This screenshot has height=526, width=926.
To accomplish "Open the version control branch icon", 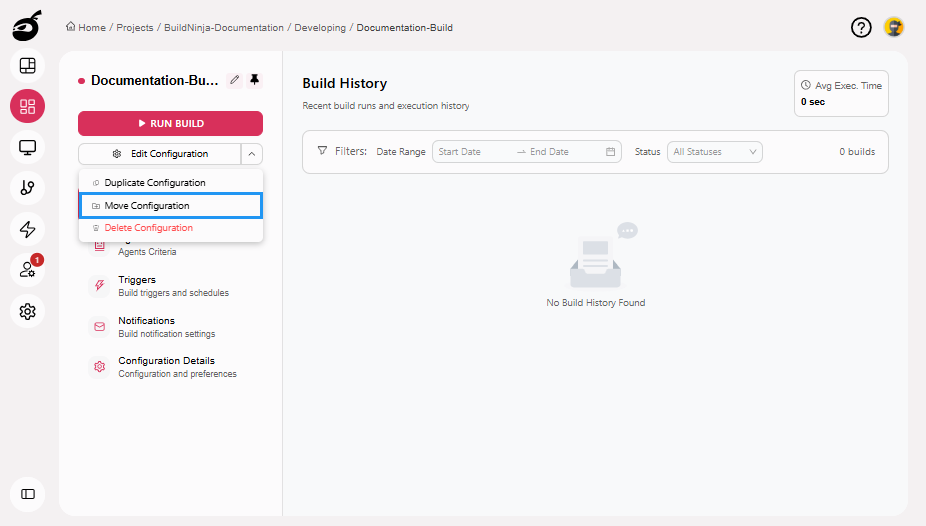I will [27, 188].
